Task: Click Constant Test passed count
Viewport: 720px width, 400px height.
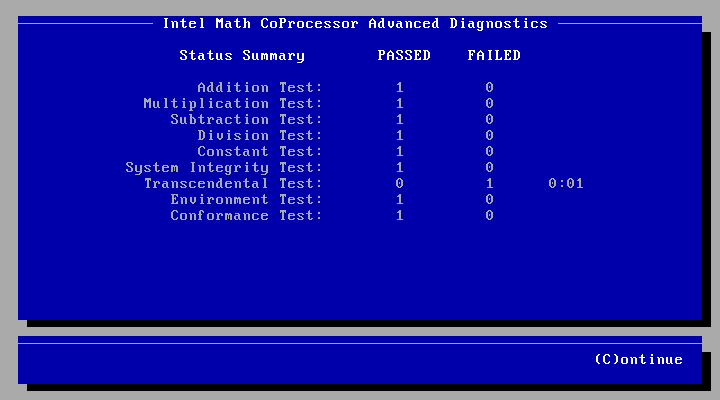Action: coord(399,152)
